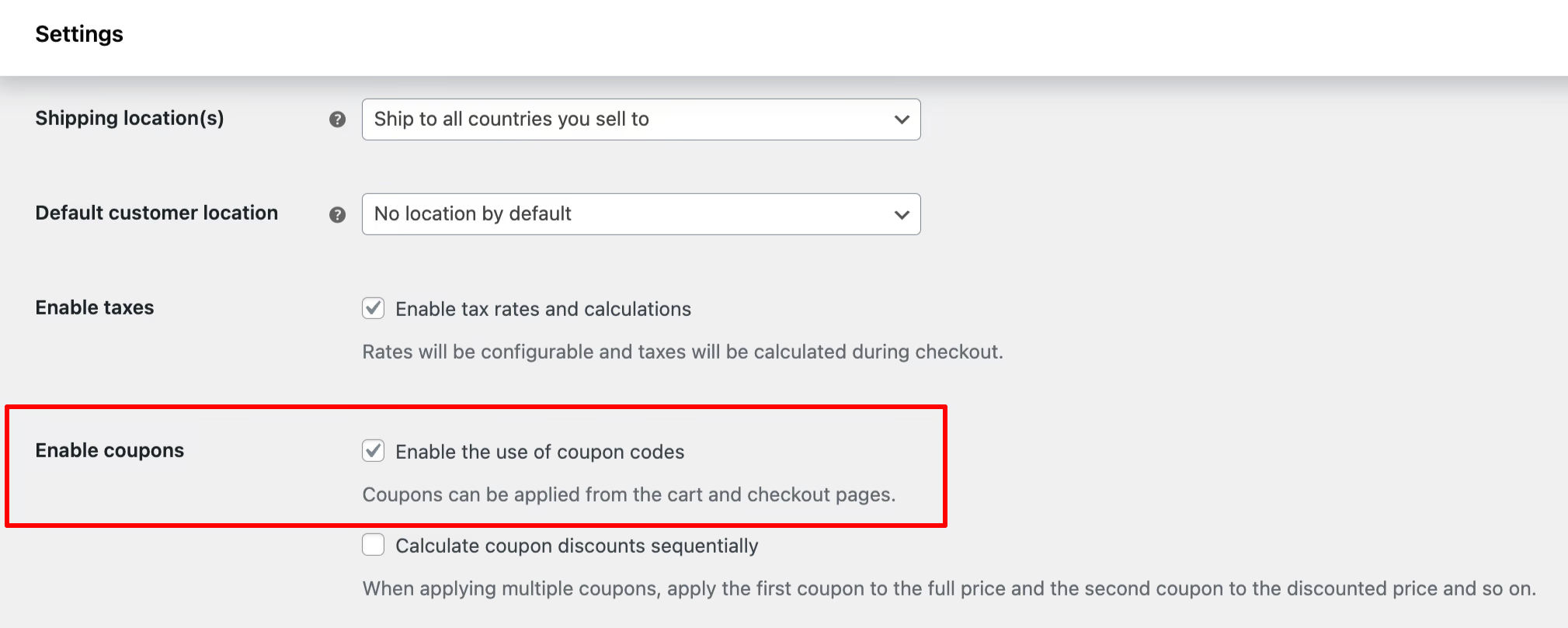Image resolution: width=1568 pixels, height=628 pixels.
Task: Click the Enable coupons row label
Action: [109, 450]
